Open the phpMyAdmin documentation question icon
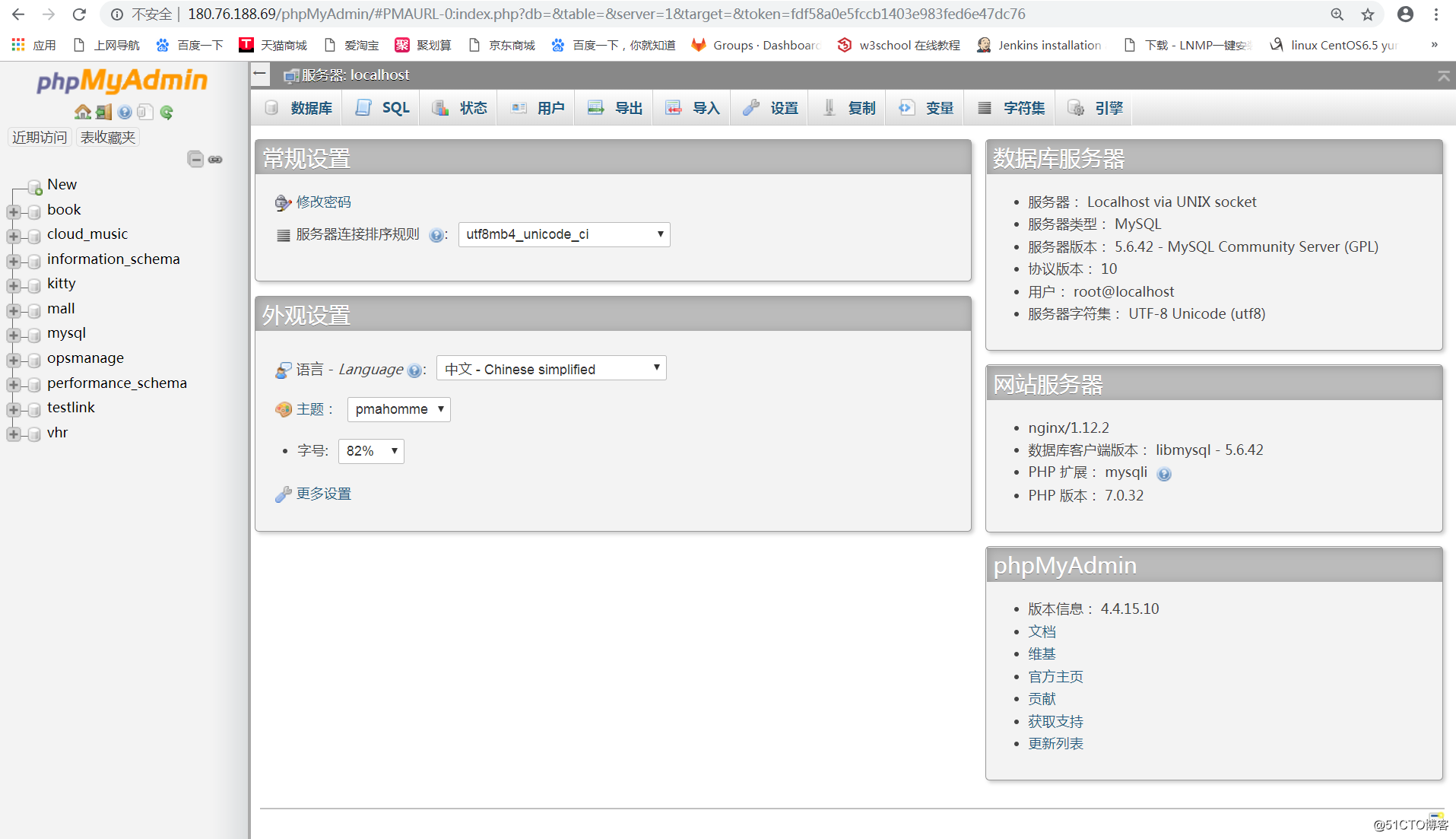This screenshot has width=1456, height=839. [x=125, y=113]
